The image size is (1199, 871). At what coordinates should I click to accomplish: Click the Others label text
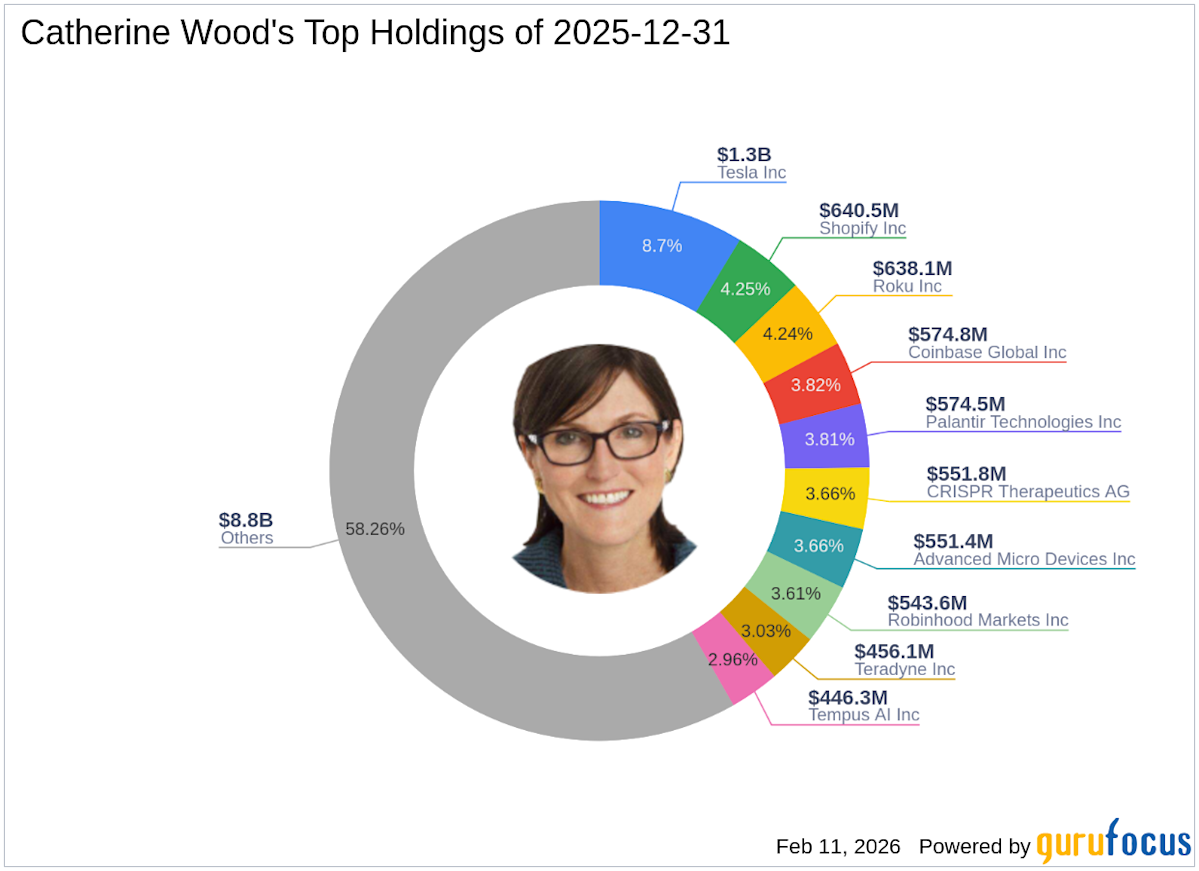coord(246,538)
